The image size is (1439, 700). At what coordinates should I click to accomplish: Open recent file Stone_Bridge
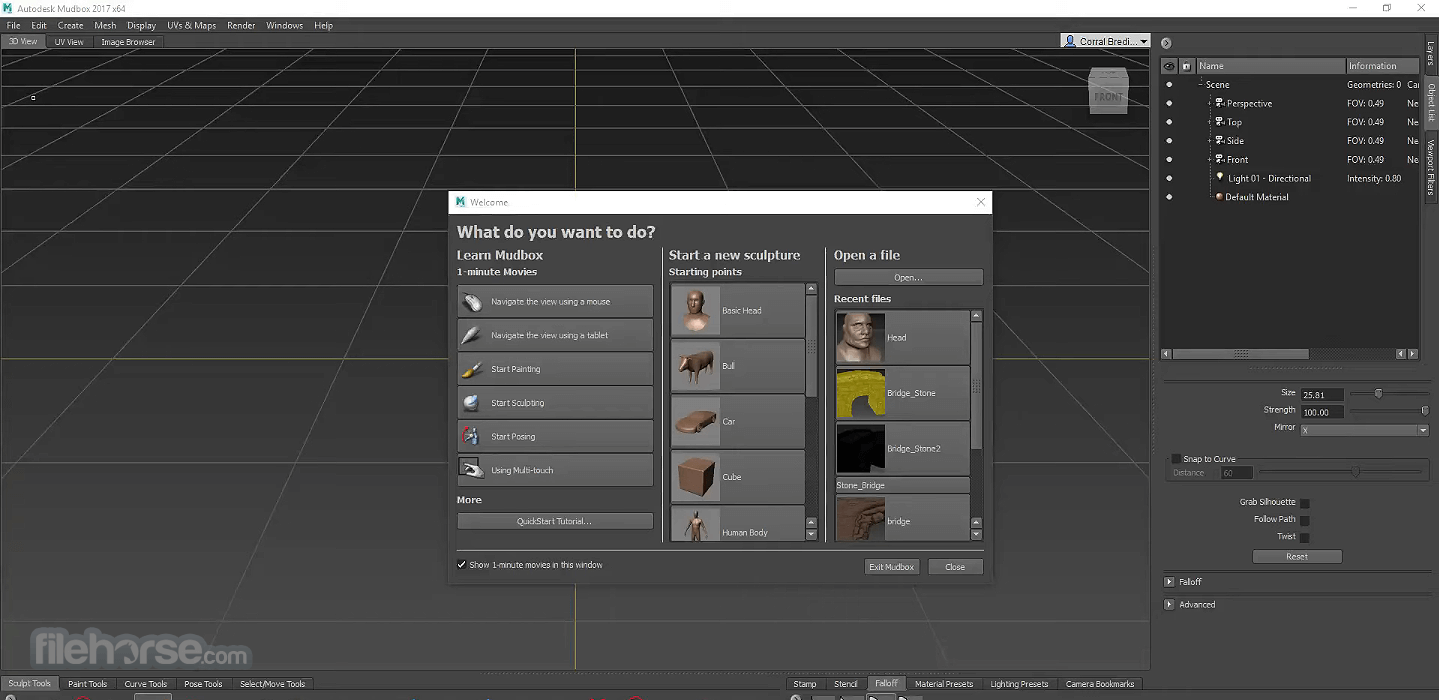coord(902,485)
